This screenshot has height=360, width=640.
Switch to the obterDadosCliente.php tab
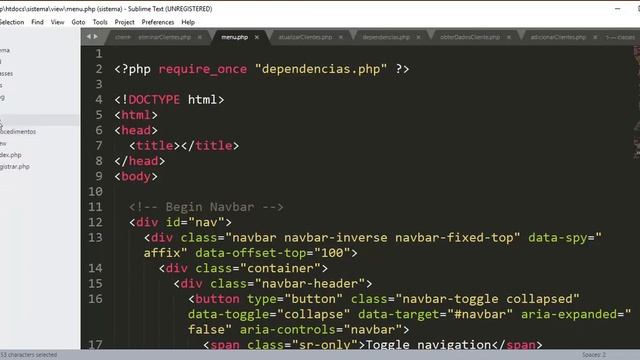(x=470, y=37)
